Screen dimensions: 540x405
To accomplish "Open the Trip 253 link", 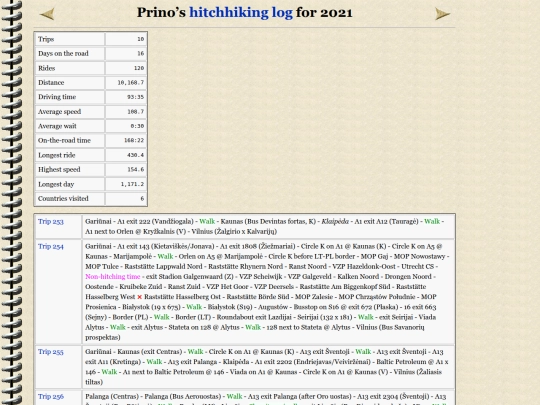I will (x=51, y=221).
